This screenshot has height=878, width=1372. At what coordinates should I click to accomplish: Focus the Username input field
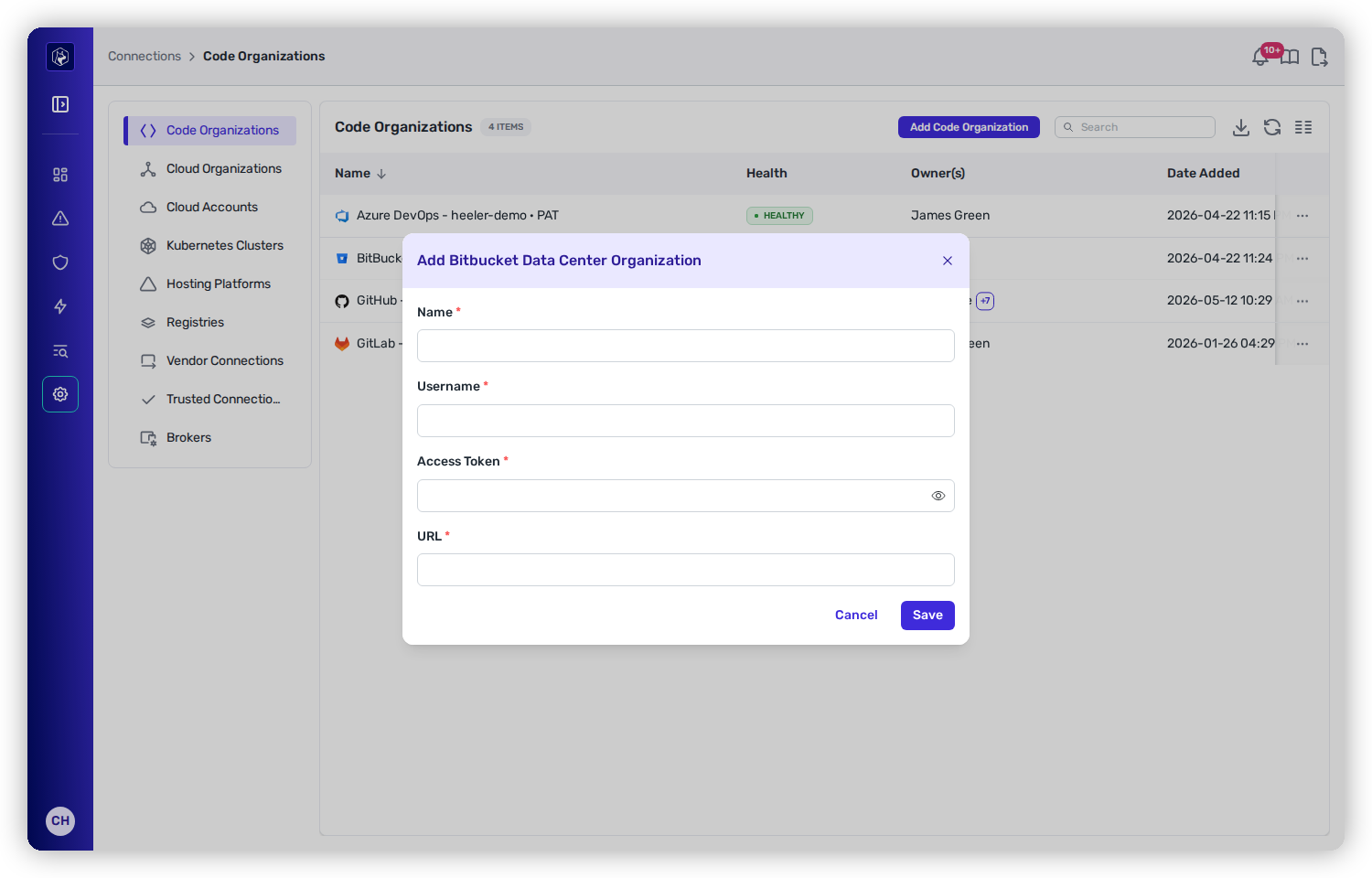click(686, 421)
